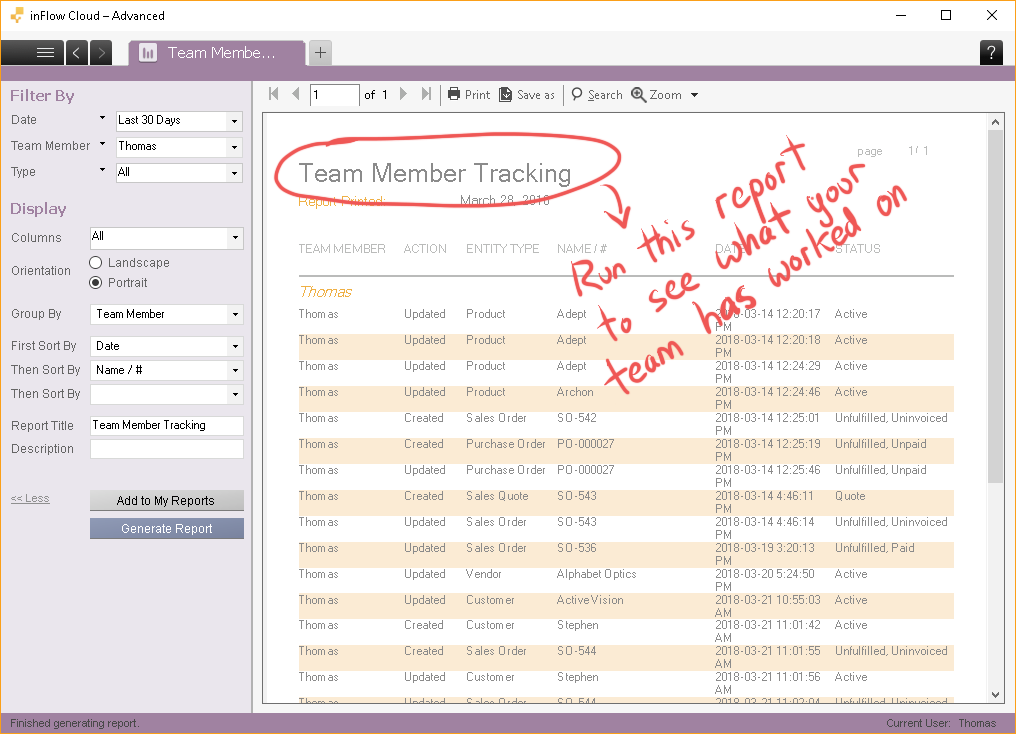The height and width of the screenshot is (734, 1016).
Task: Click the Unfulfilled, Paid status text
Action: point(874,548)
